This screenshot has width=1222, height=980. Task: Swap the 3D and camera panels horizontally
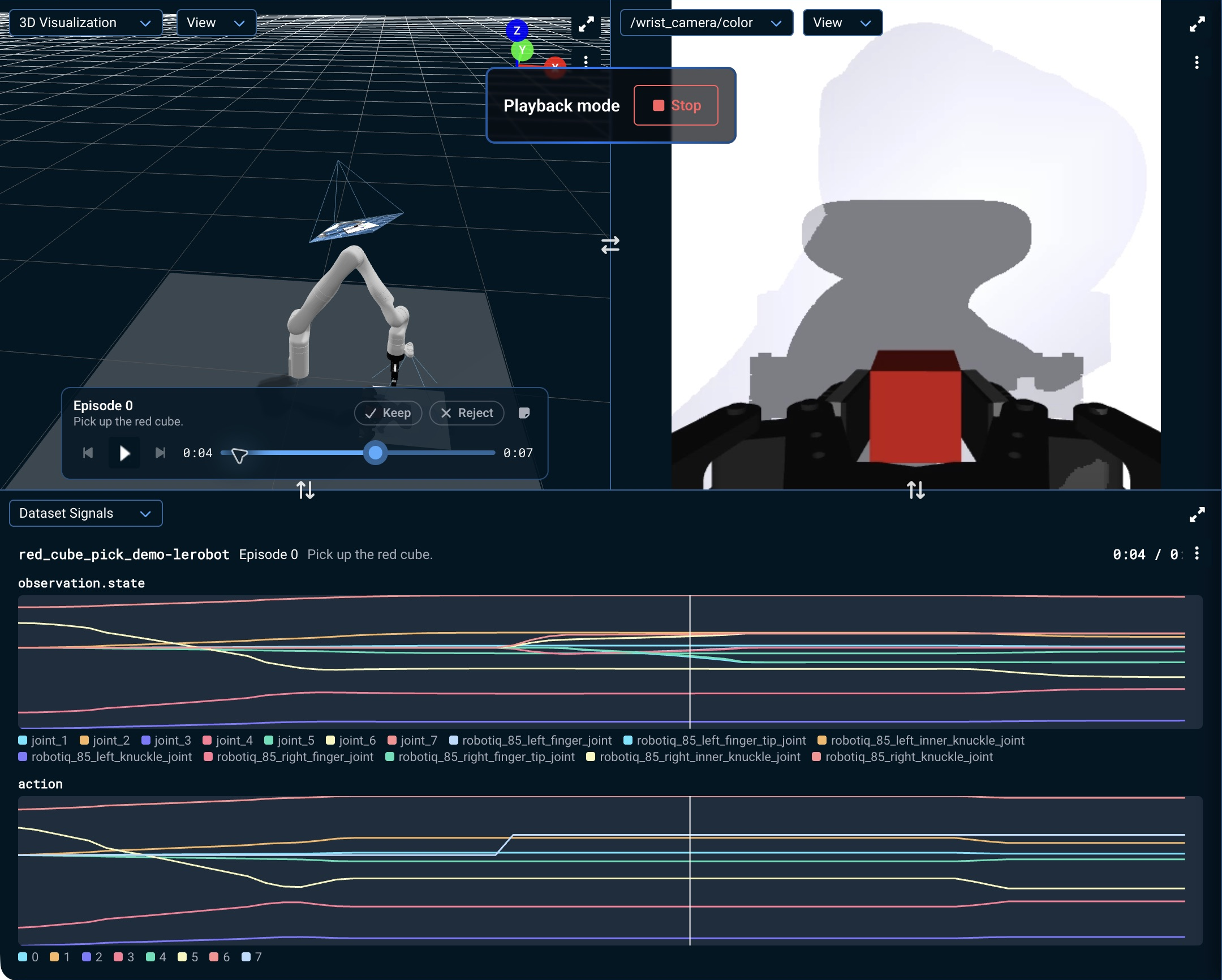click(610, 245)
